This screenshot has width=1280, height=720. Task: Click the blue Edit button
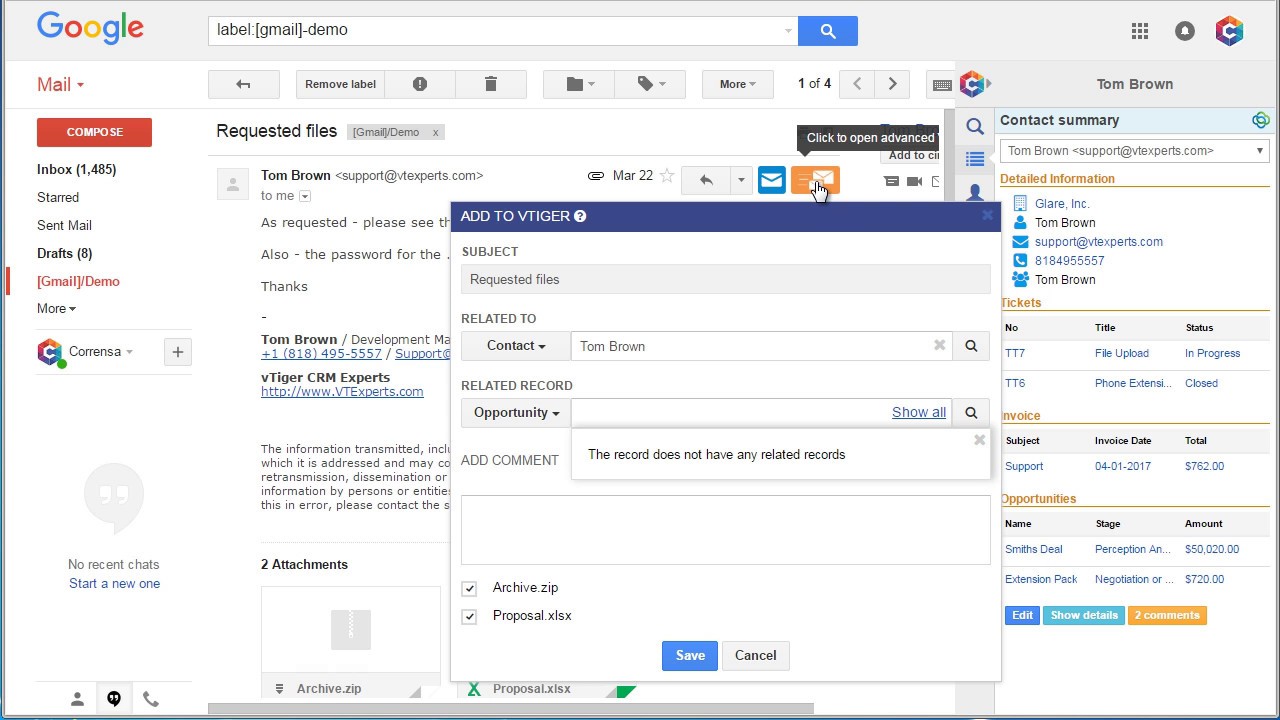point(1022,615)
